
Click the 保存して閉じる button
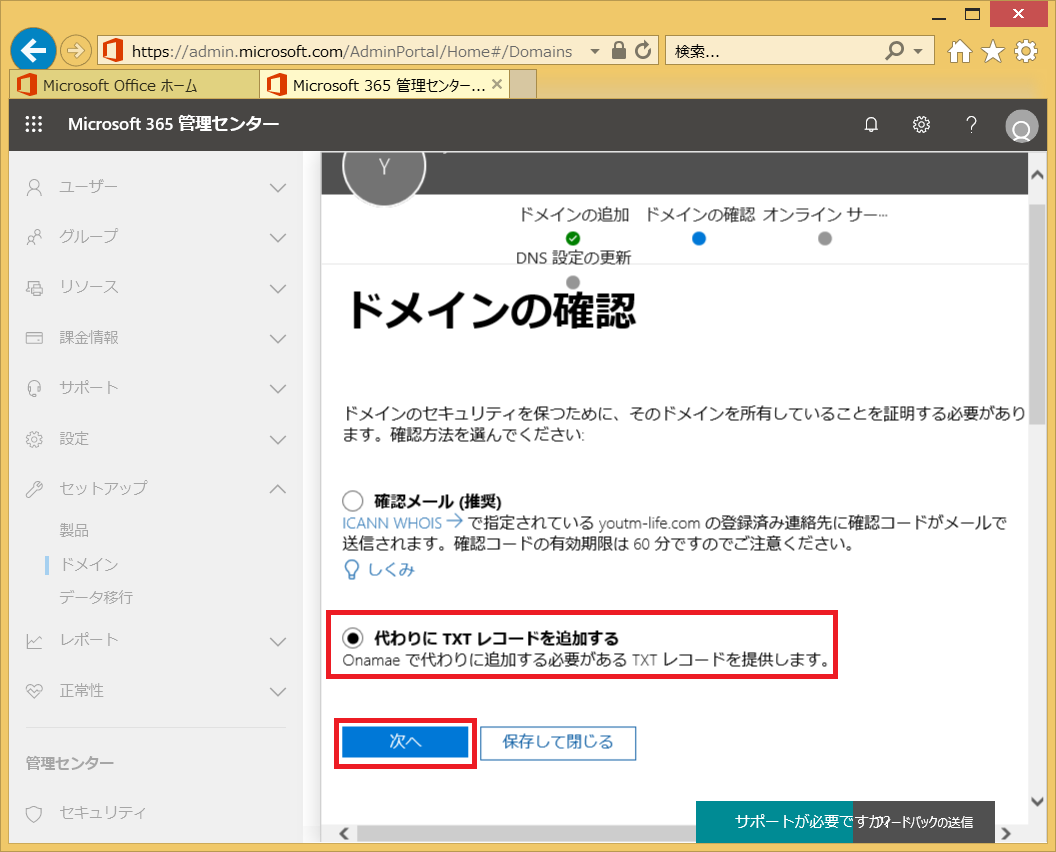pos(558,742)
